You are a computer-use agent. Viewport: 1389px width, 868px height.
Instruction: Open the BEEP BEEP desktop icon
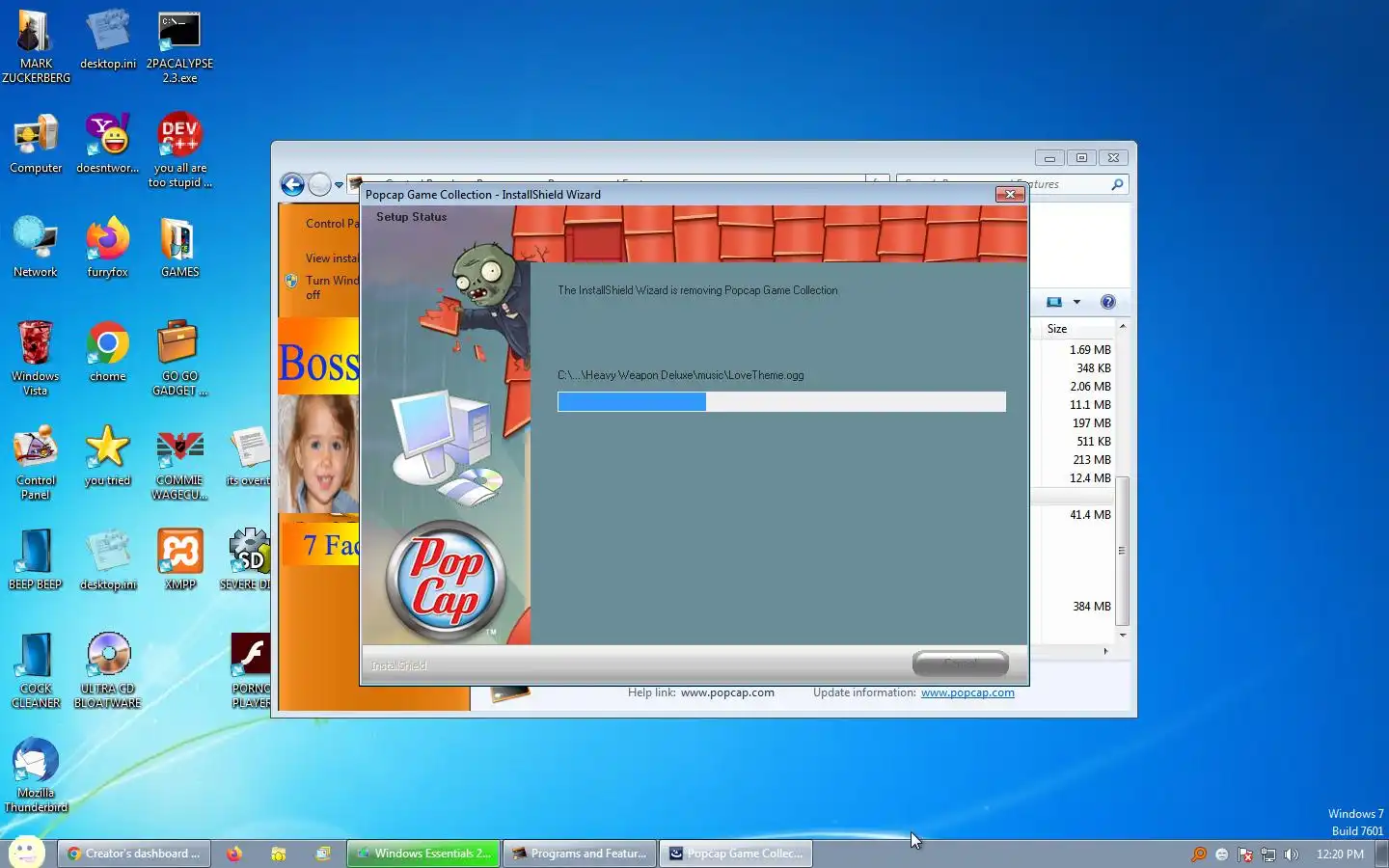[36, 560]
